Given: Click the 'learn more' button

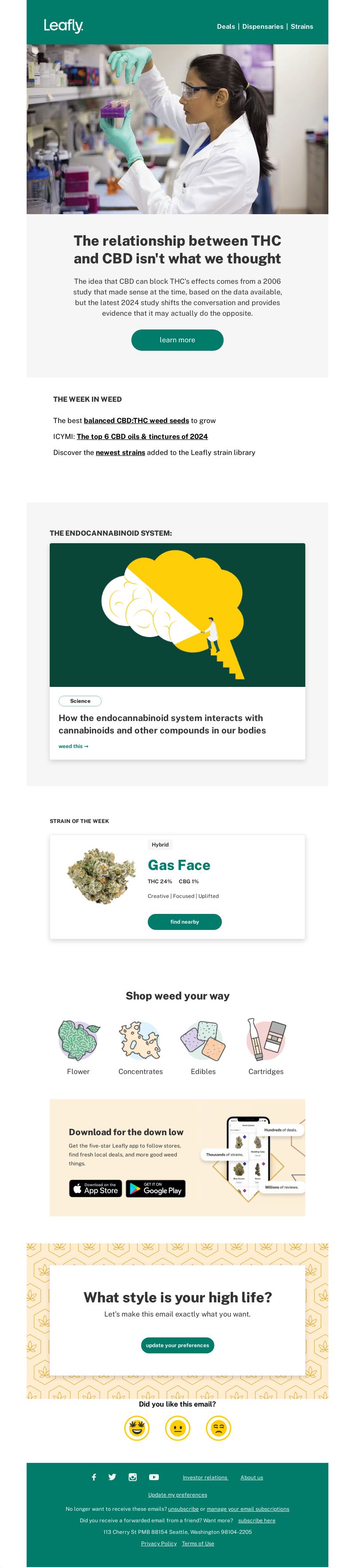Looking at the screenshot, I should (x=177, y=340).
